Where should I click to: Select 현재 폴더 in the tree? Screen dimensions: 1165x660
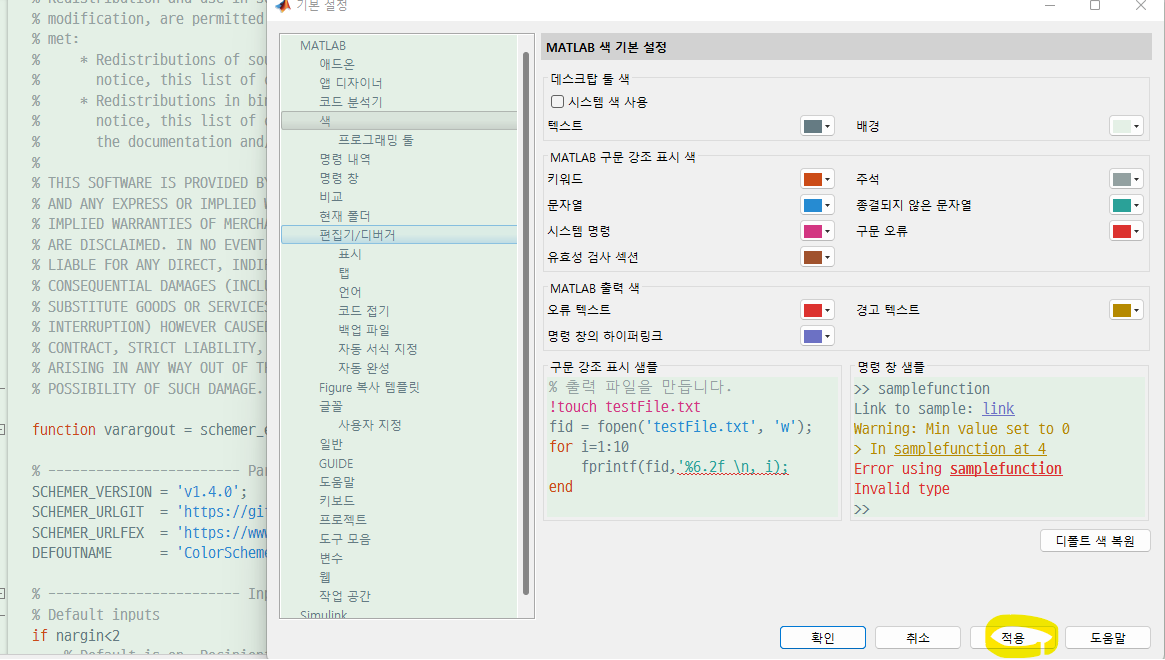pos(345,216)
